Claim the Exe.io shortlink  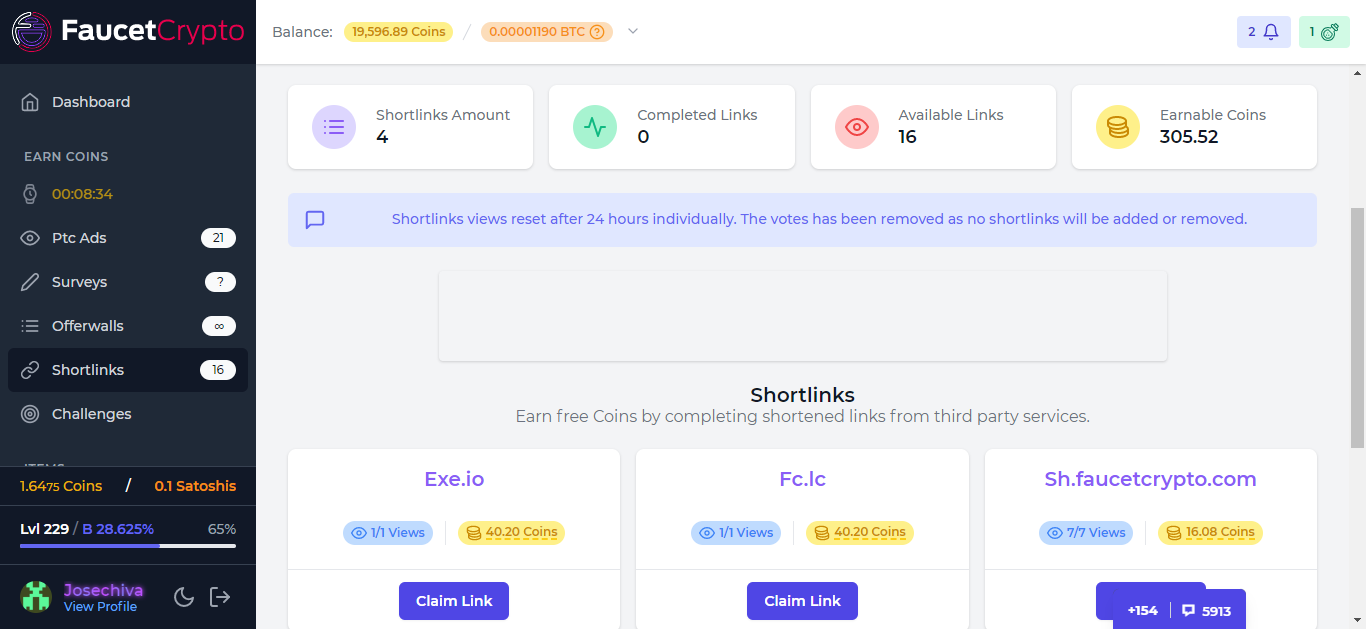tap(454, 601)
